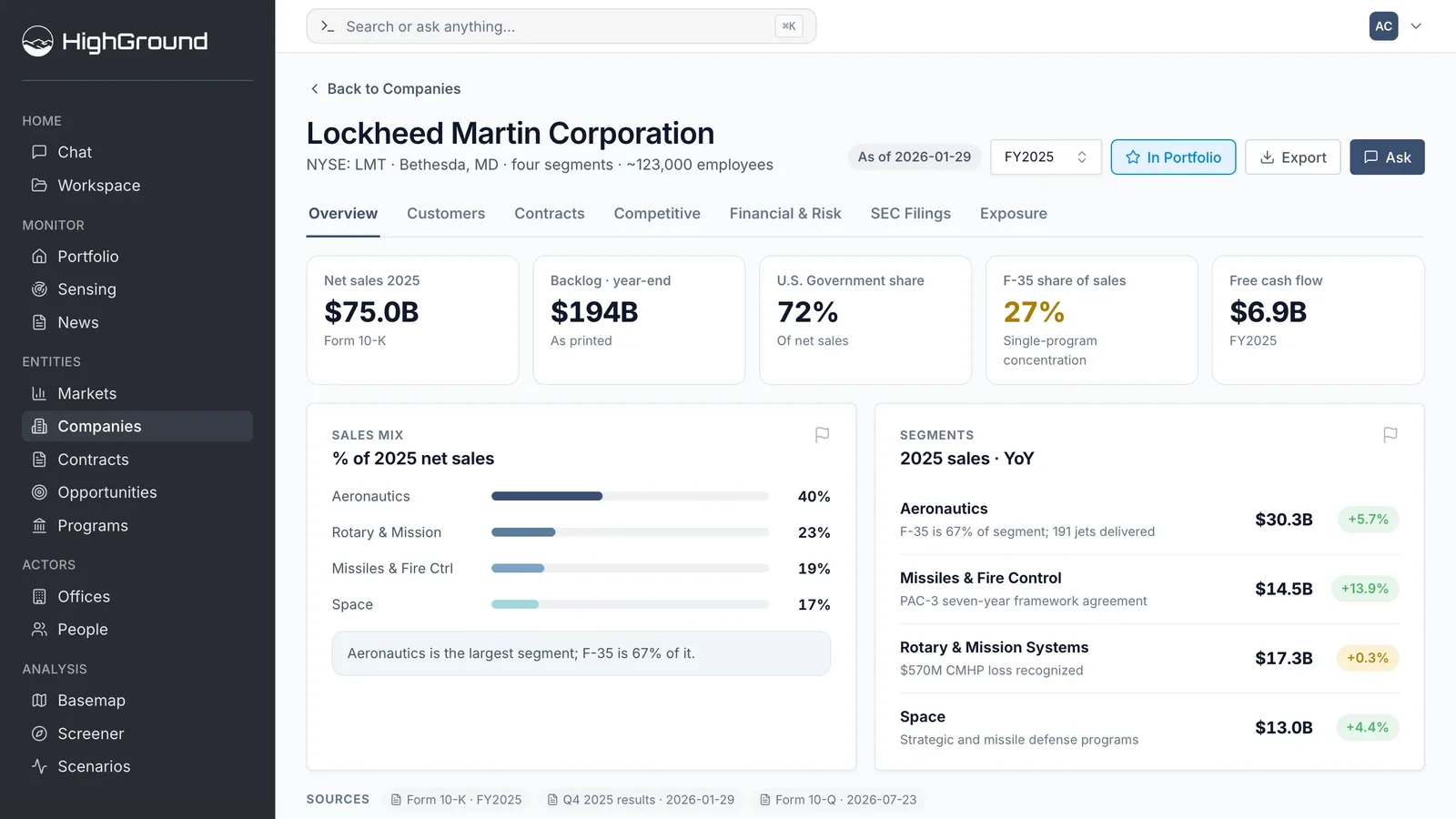The width and height of the screenshot is (1456, 819).
Task: Select the Missiles & Fire Control segment row
Action: [x=1149, y=589]
